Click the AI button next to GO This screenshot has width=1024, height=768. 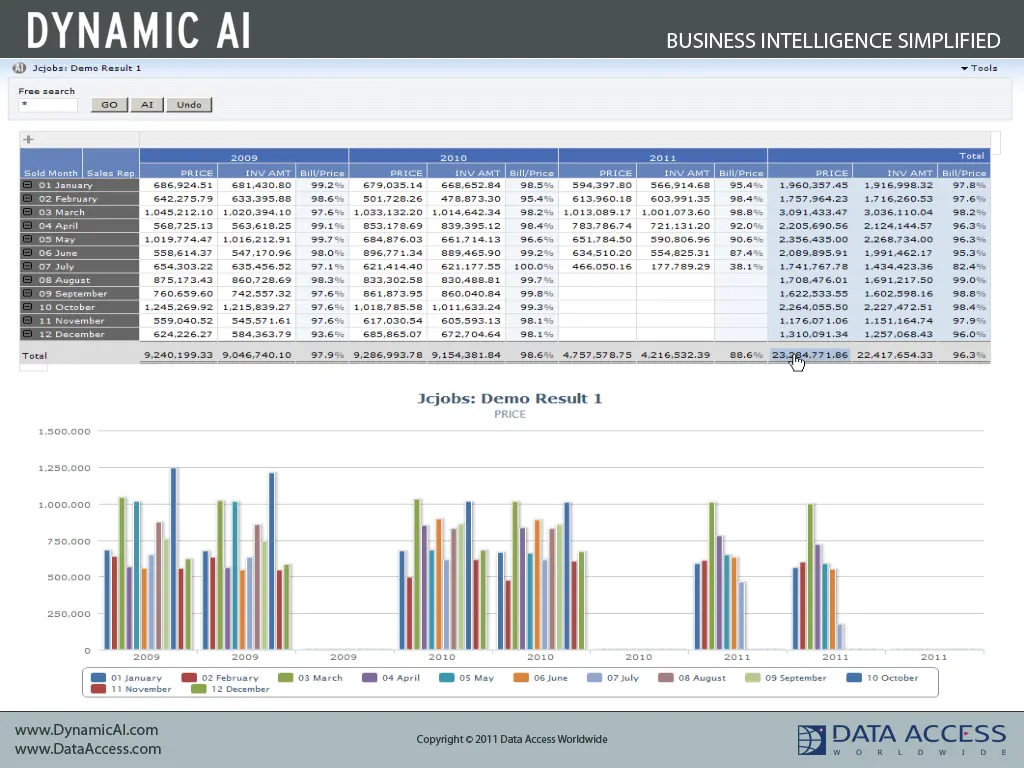tap(147, 104)
